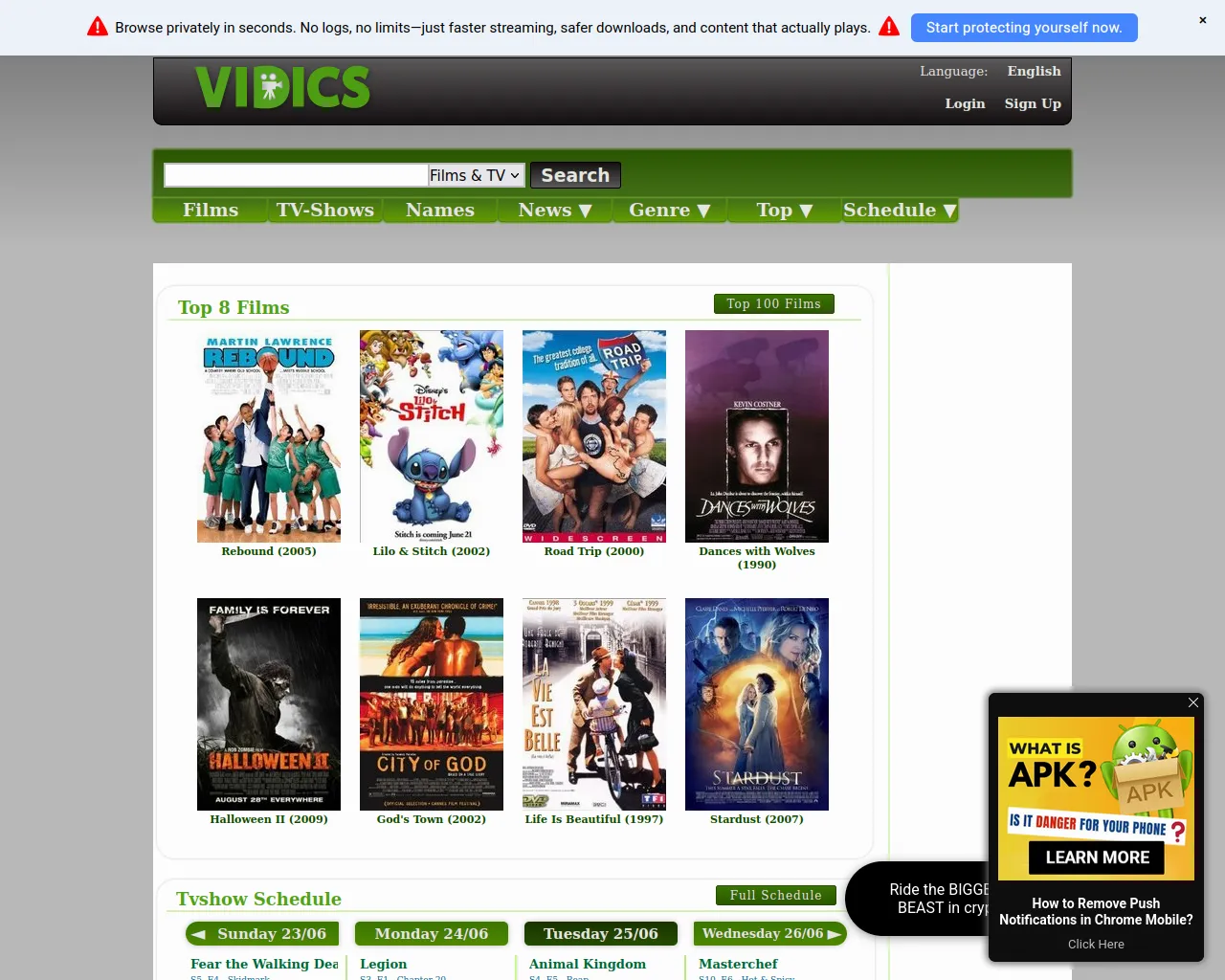Image resolution: width=1225 pixels, height=980 pixels.
Task: Click the left arrow beside Sunday 23/06
Action: (198, 933)
